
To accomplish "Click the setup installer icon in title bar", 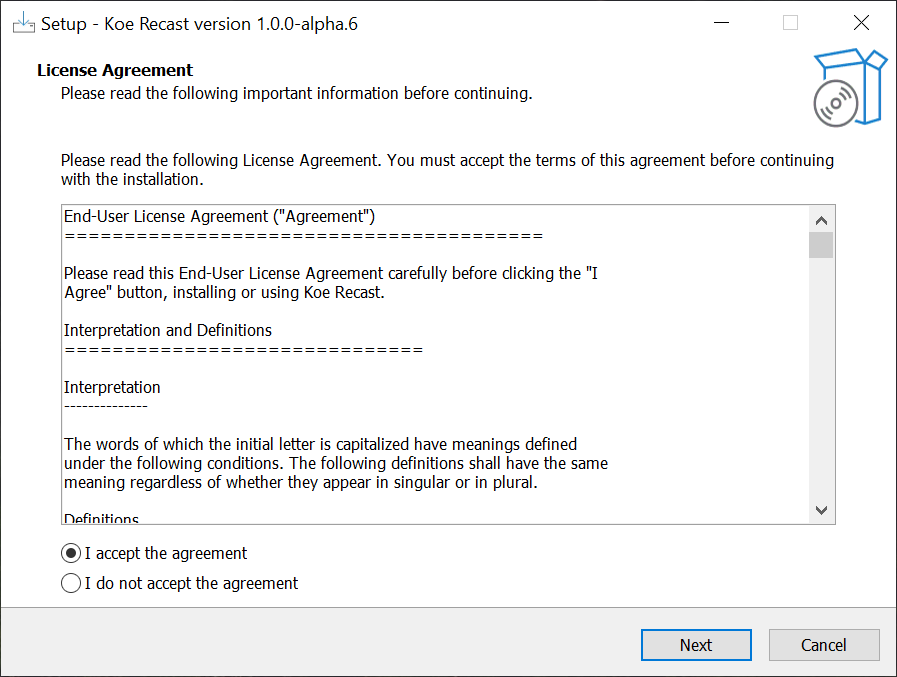I will [23, 23].
